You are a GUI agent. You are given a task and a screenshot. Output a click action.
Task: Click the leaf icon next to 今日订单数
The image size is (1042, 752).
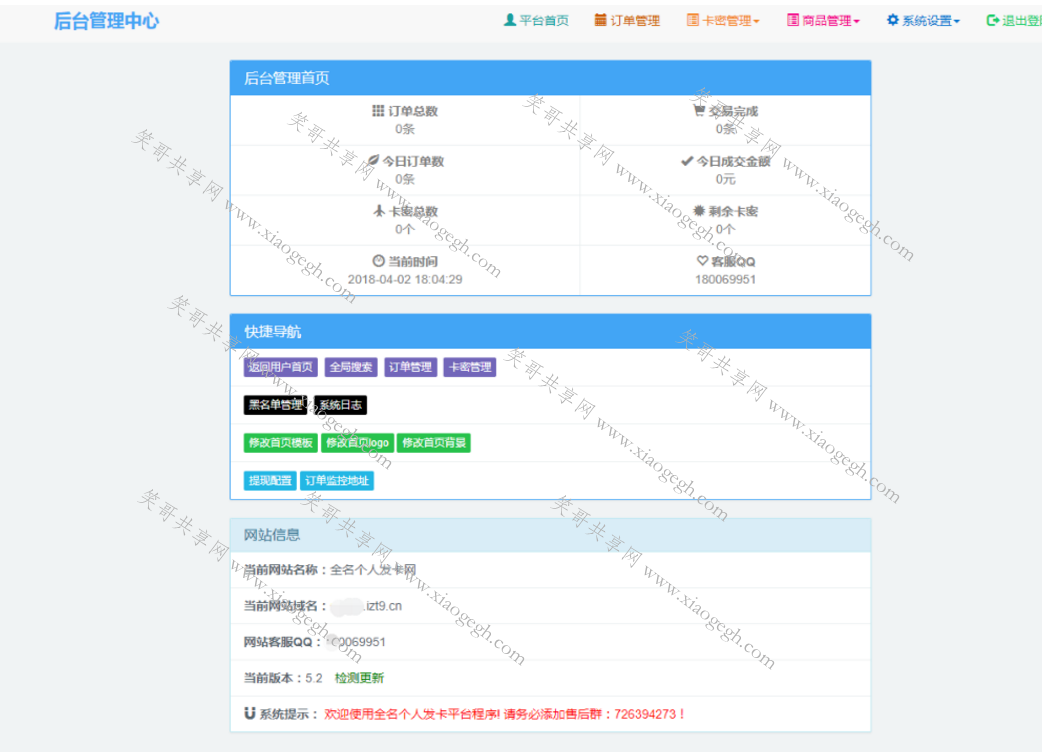[373, 161]
